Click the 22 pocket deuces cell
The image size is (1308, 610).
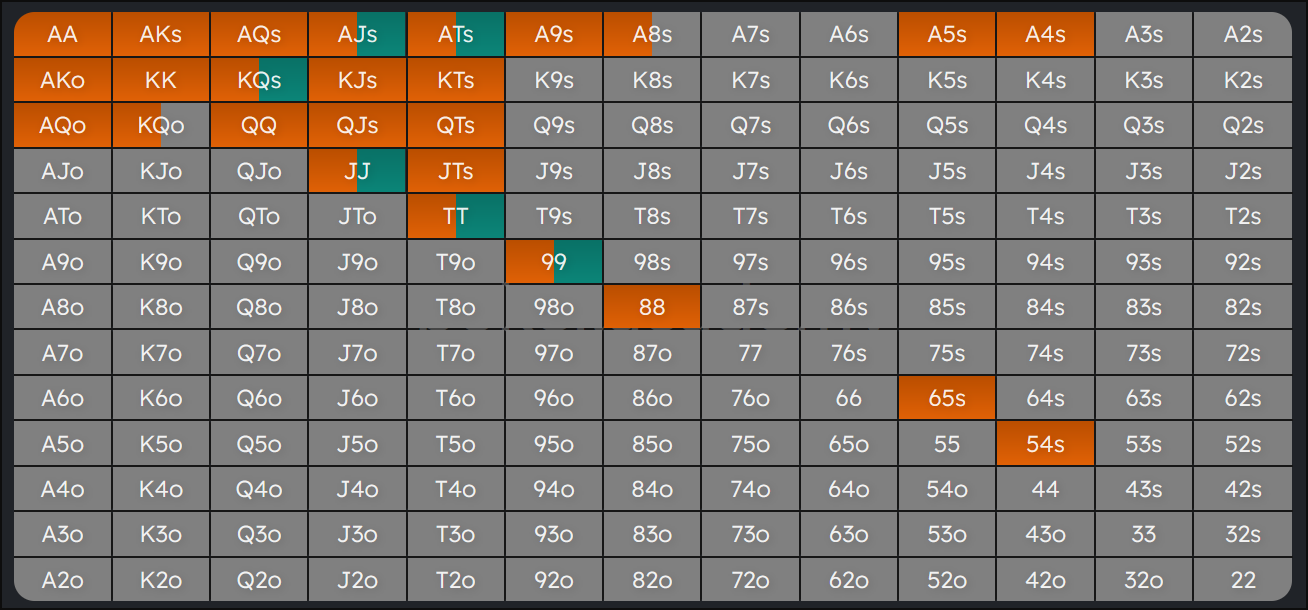tap(1242, 579)
